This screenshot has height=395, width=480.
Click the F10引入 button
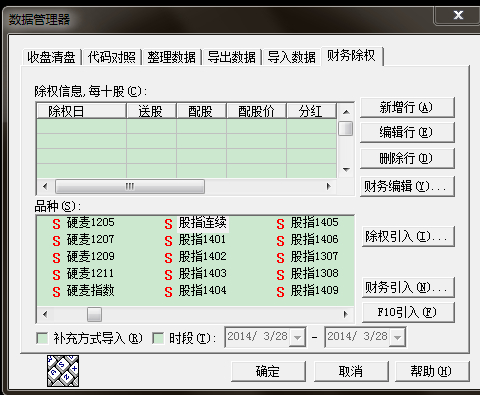(408, 312)
